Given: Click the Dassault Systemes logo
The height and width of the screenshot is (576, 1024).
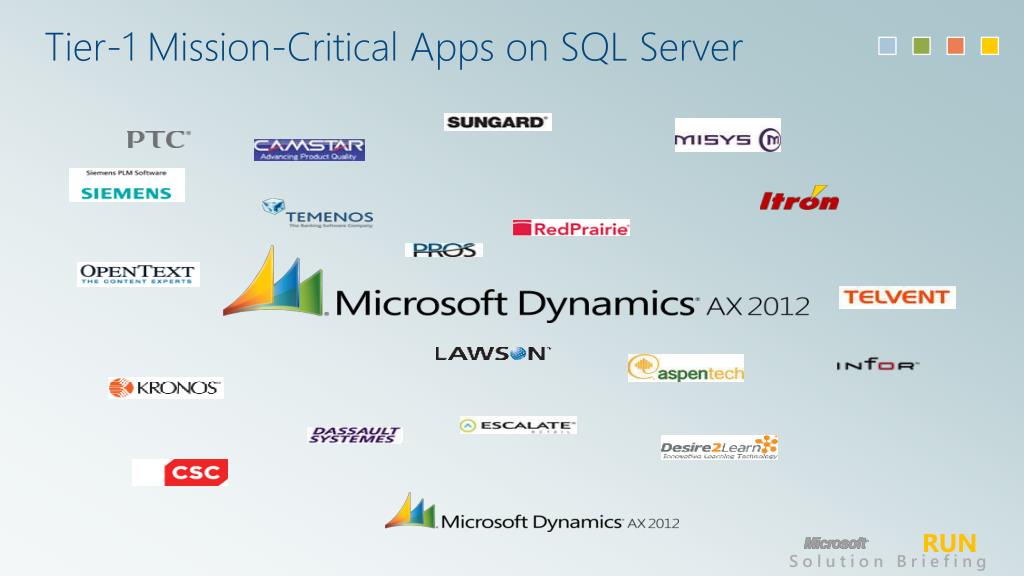Looking at the screenshot, I should coord(355,435).
